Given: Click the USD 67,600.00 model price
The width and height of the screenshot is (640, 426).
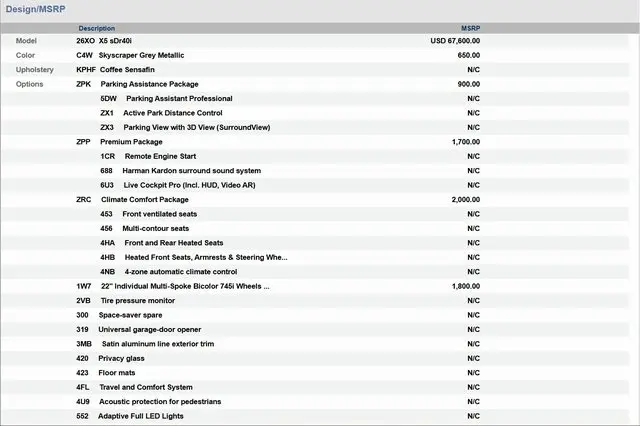Looking at the screenshot, I should click(x=455, y=41).
